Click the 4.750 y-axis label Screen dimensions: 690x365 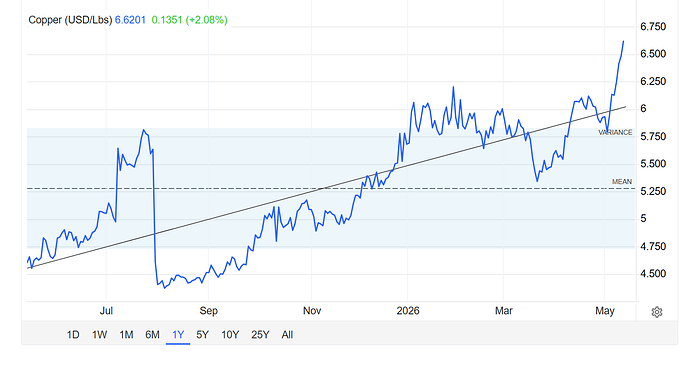click(x=653, y=247)
